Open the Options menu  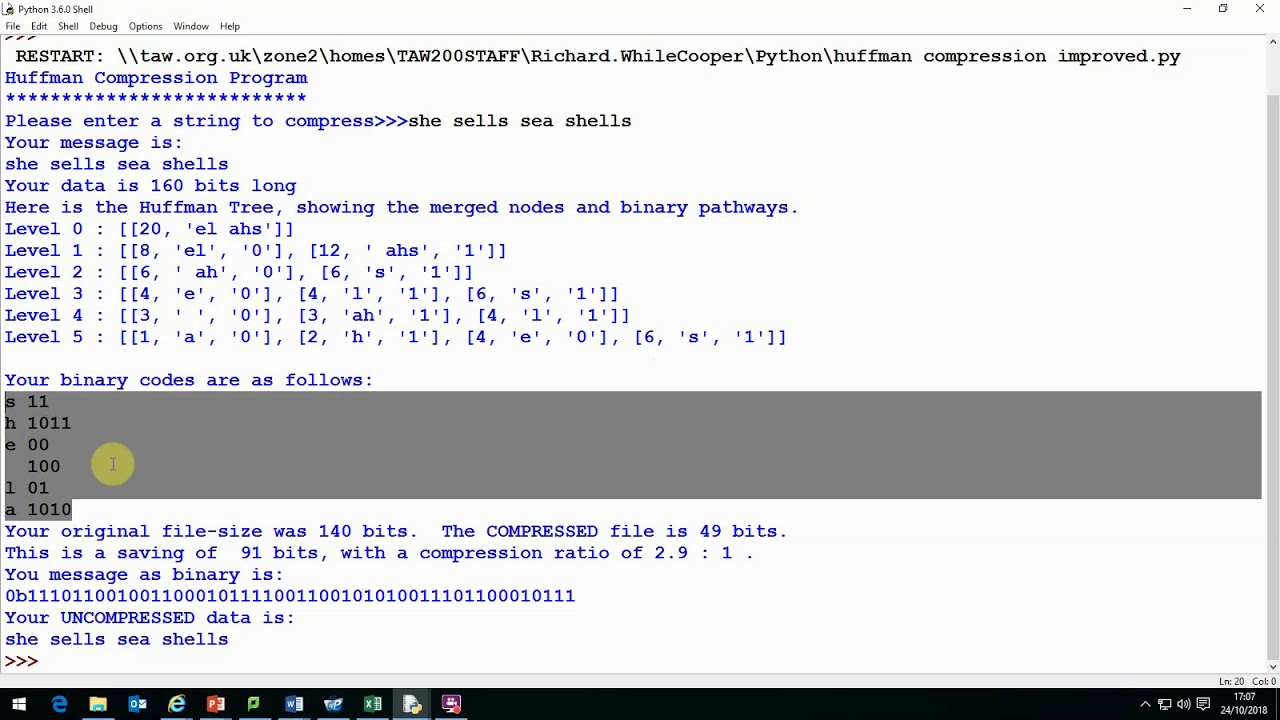(145, 26)
